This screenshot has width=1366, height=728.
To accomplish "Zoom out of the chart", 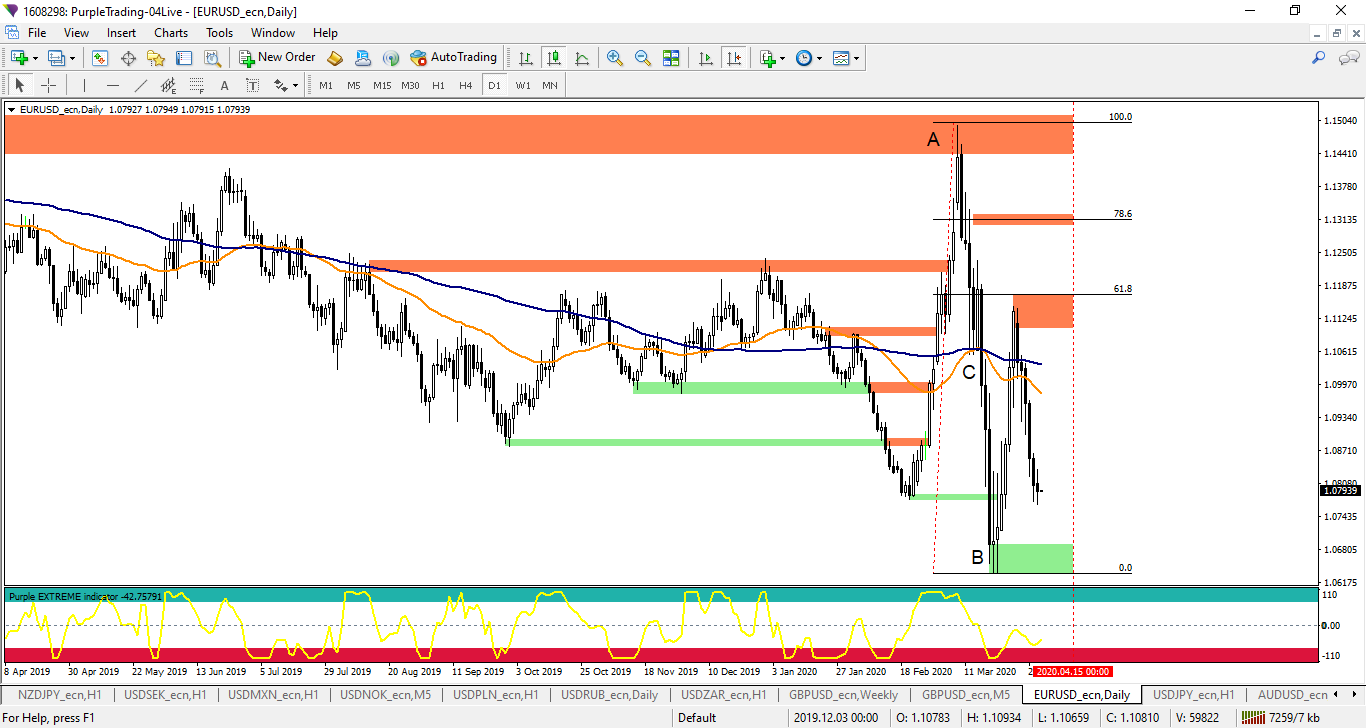I will point(643,58).
